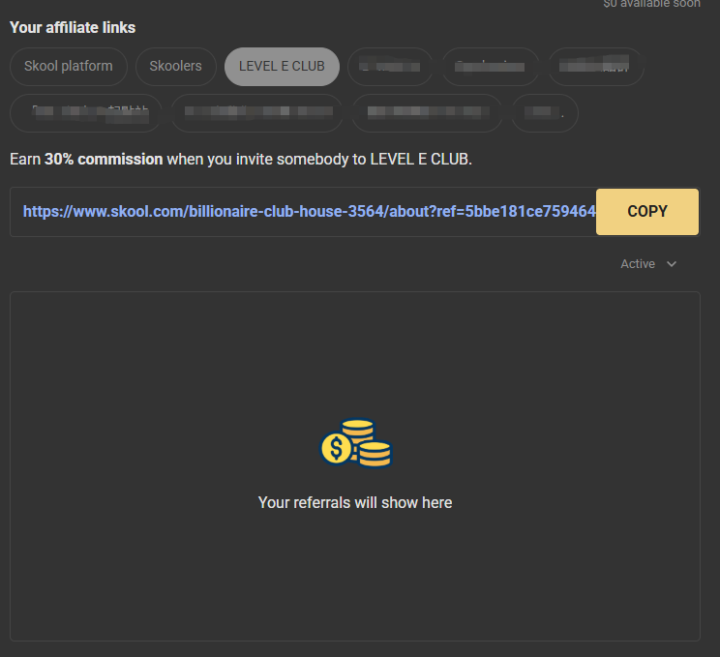Click the "Your affiliate links" heading
Image resolution: width=720 pixels, height=657 pixels.
coord(73,28)
